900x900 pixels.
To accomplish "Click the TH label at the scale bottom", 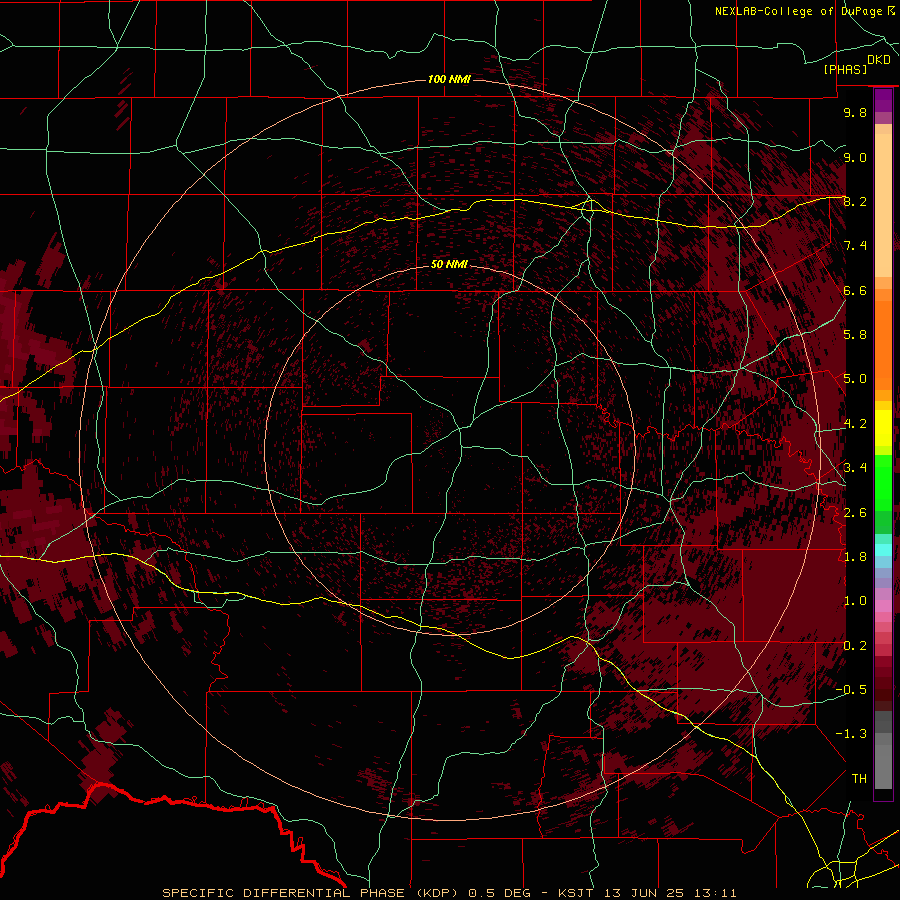I will coord(859,779).
